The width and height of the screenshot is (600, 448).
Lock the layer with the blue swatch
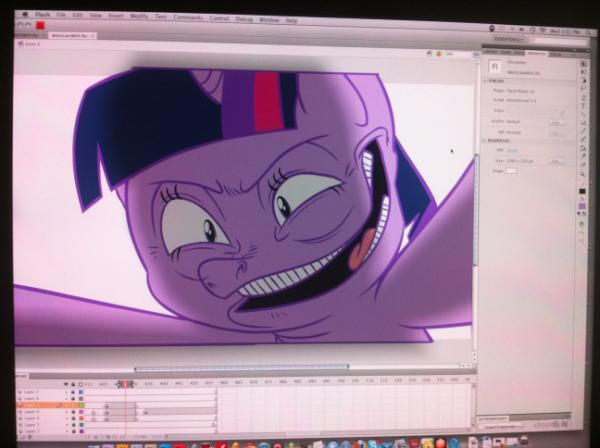point(73,392)
